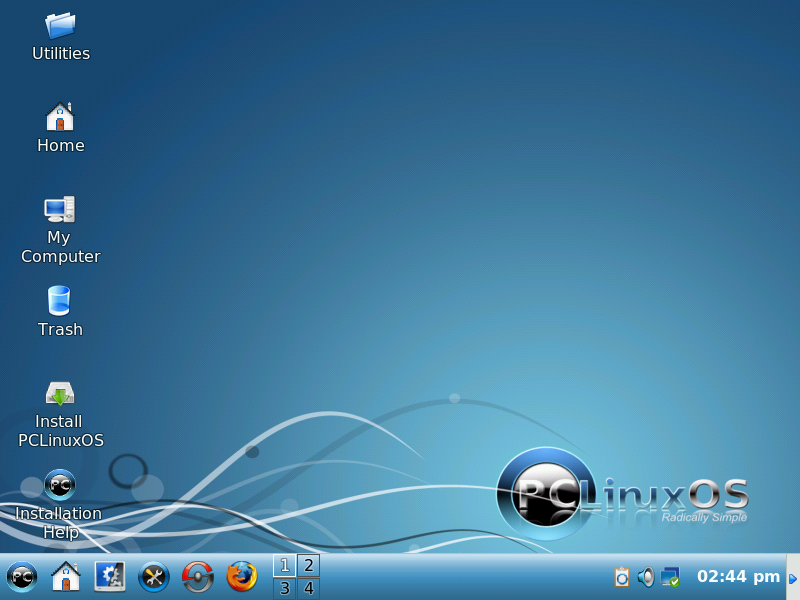Switch to virtual desktop 3

[x=284, y=588]
